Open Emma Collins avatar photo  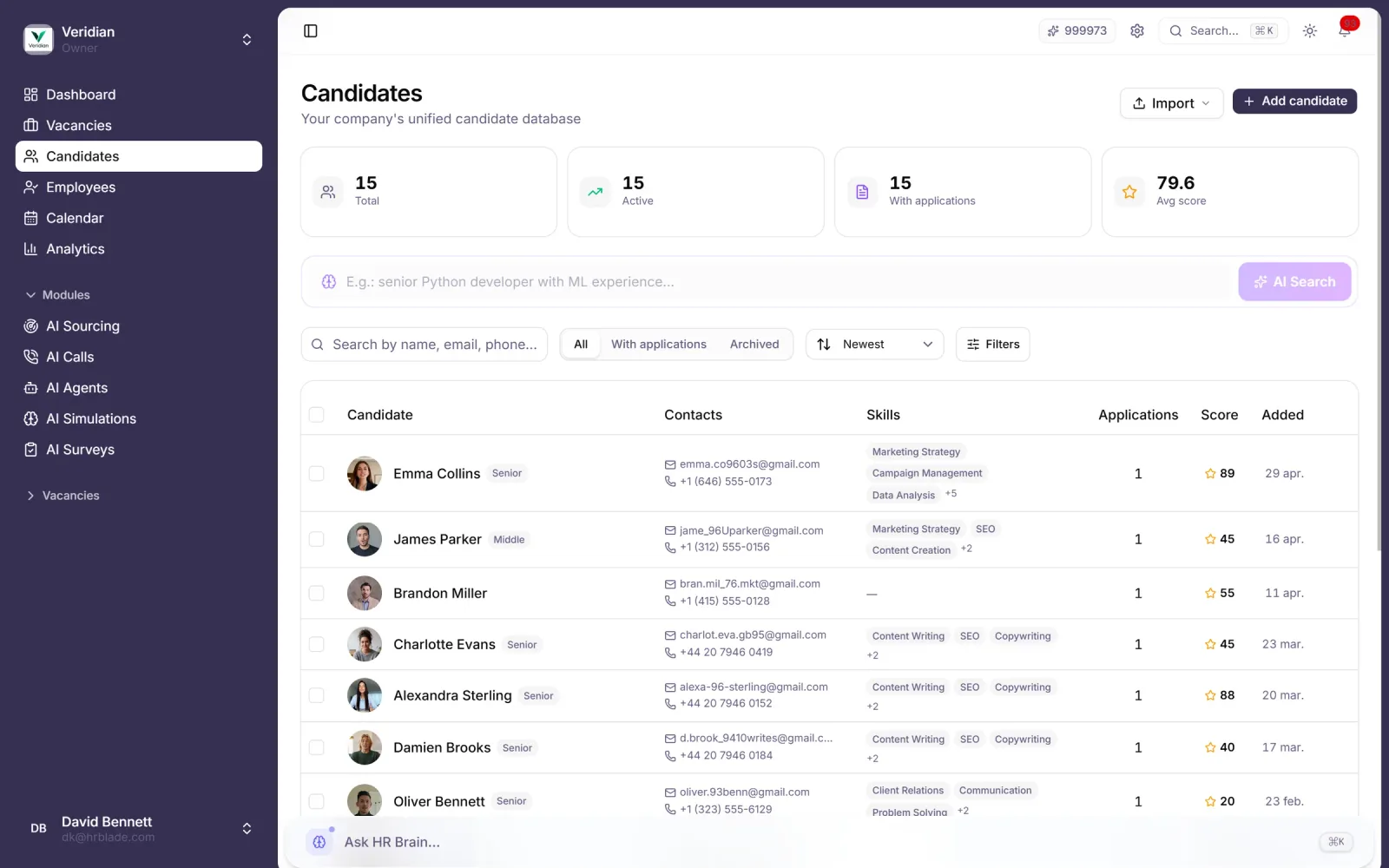pos(365,474)
